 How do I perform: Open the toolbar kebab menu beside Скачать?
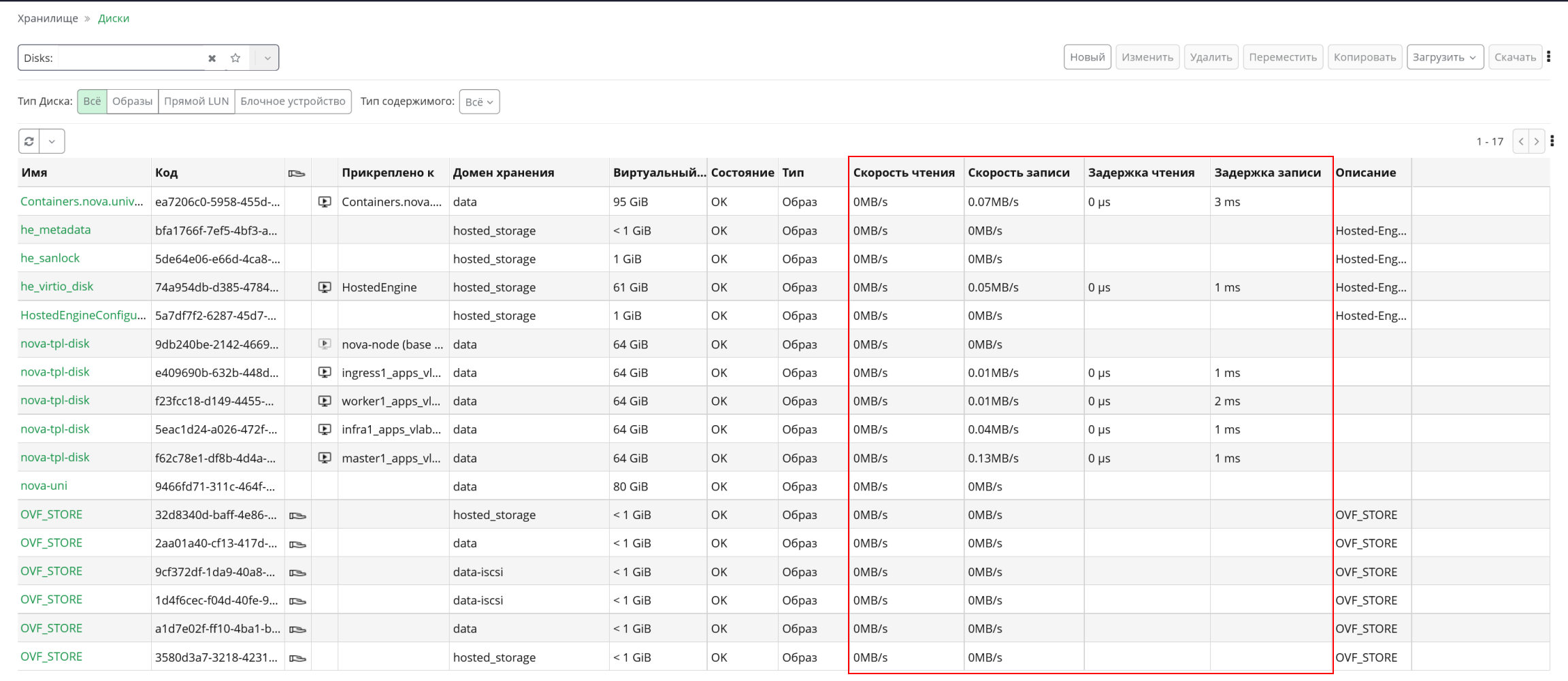point(1549,57)
